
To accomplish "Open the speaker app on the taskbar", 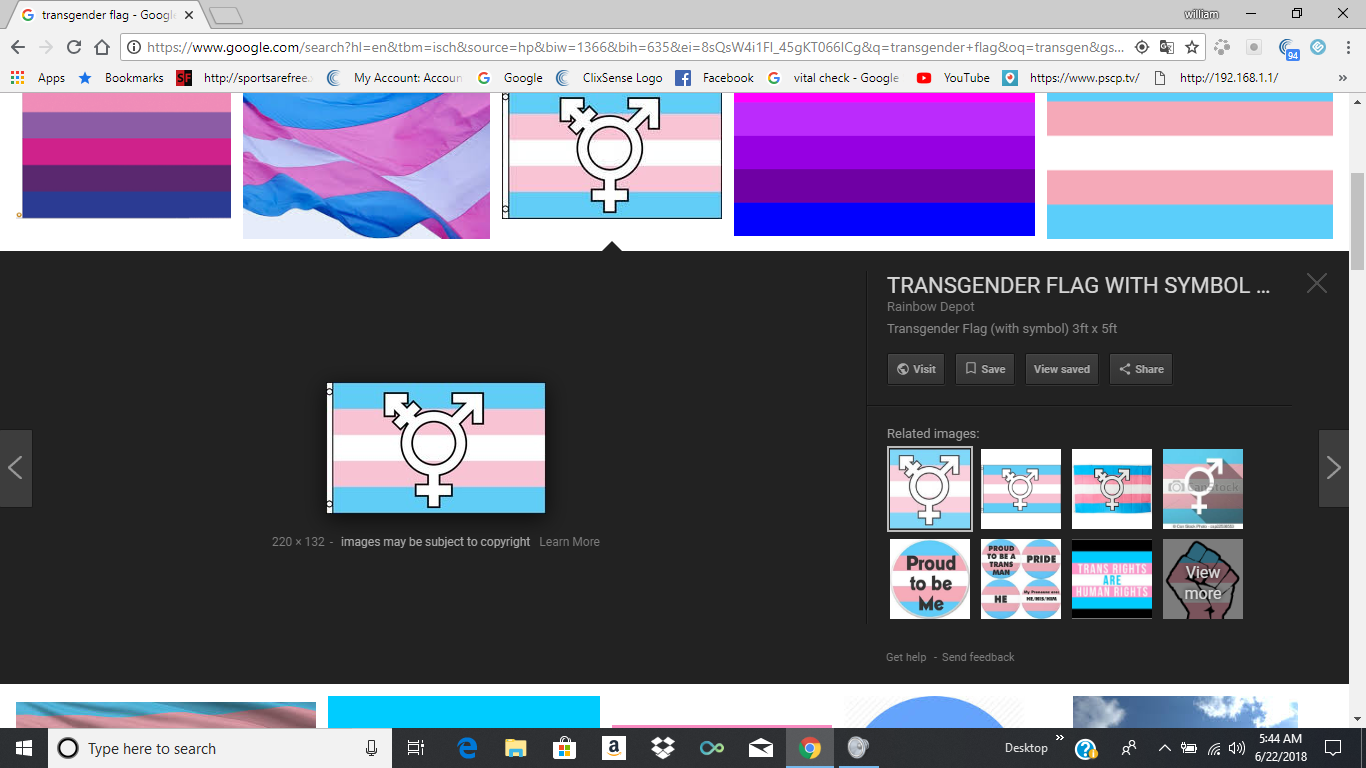I will (858, 748).
